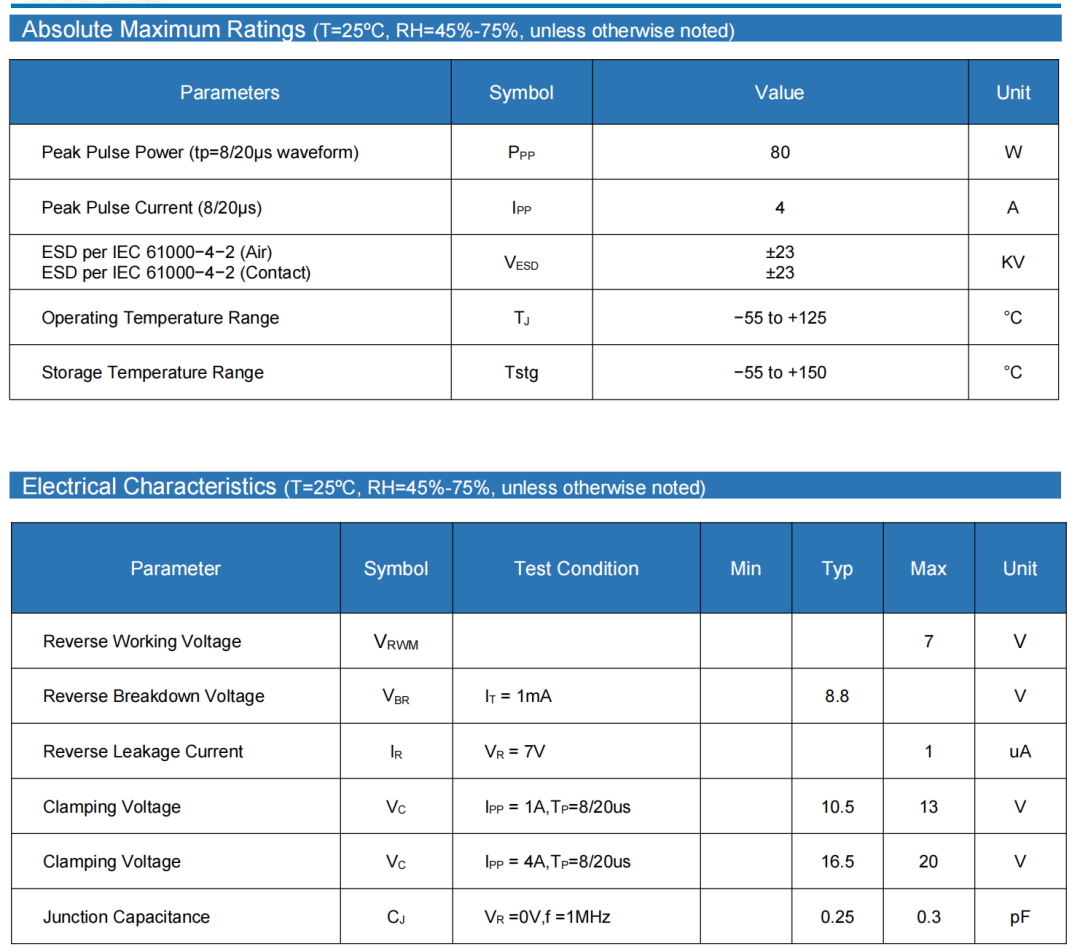The width and height of the screenshot is (1080, 952).
Task: Click the −55 to +150 value cell
Action: tap(779, 373)
